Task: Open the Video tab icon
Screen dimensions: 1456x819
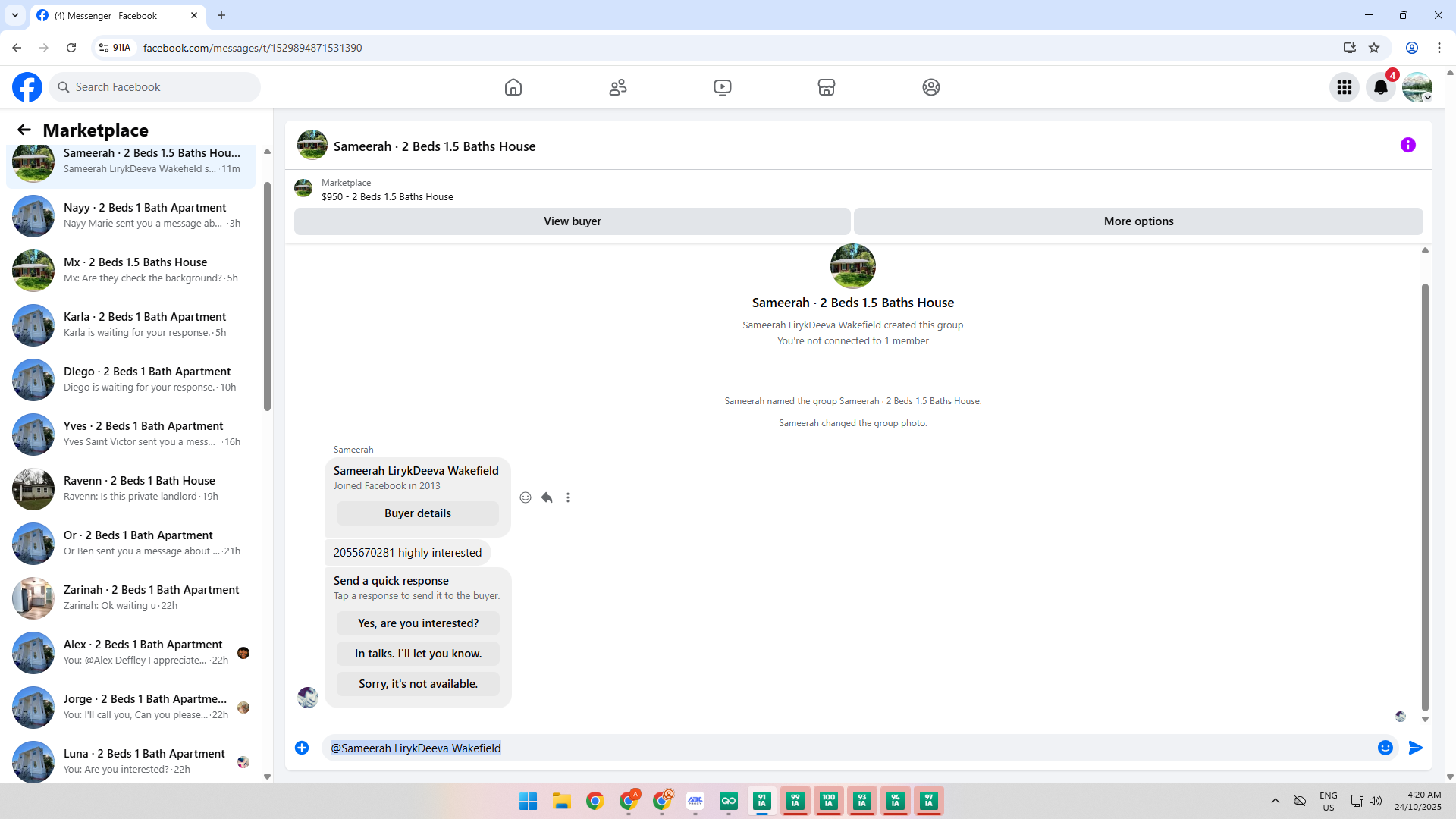Action: tap(723, 87)
